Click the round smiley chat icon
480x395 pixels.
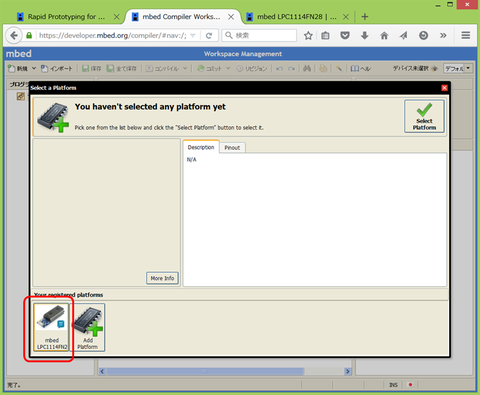pos(423,35)
